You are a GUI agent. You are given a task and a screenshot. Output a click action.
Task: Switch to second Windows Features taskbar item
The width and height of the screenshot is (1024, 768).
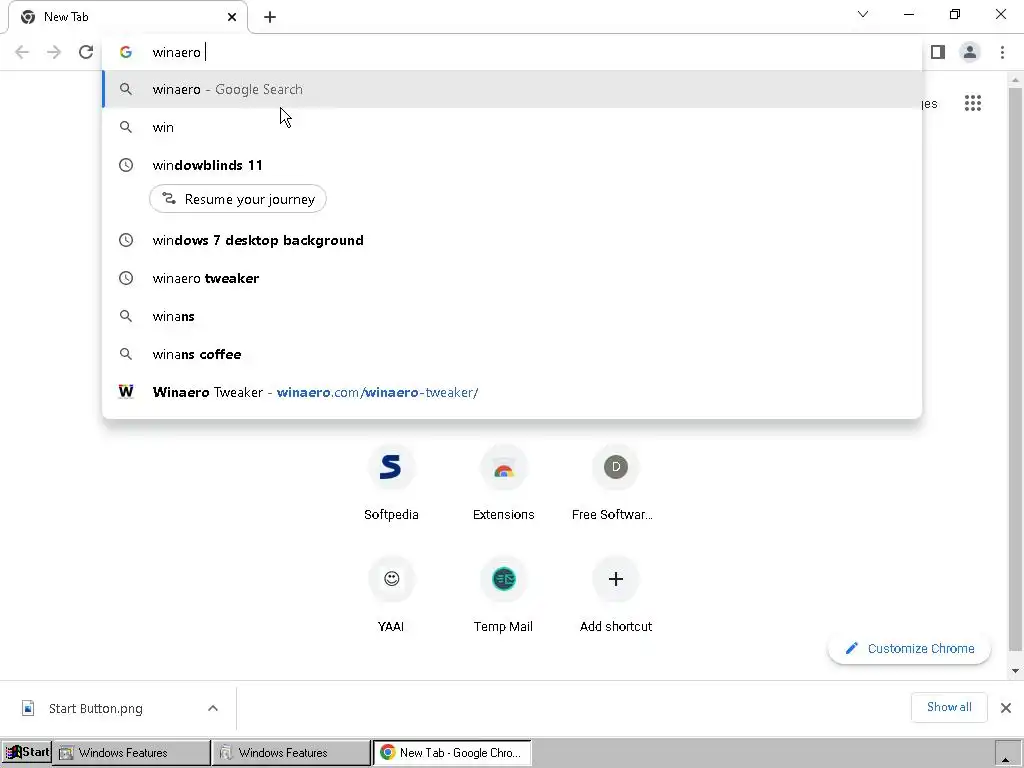coord(291,753)
